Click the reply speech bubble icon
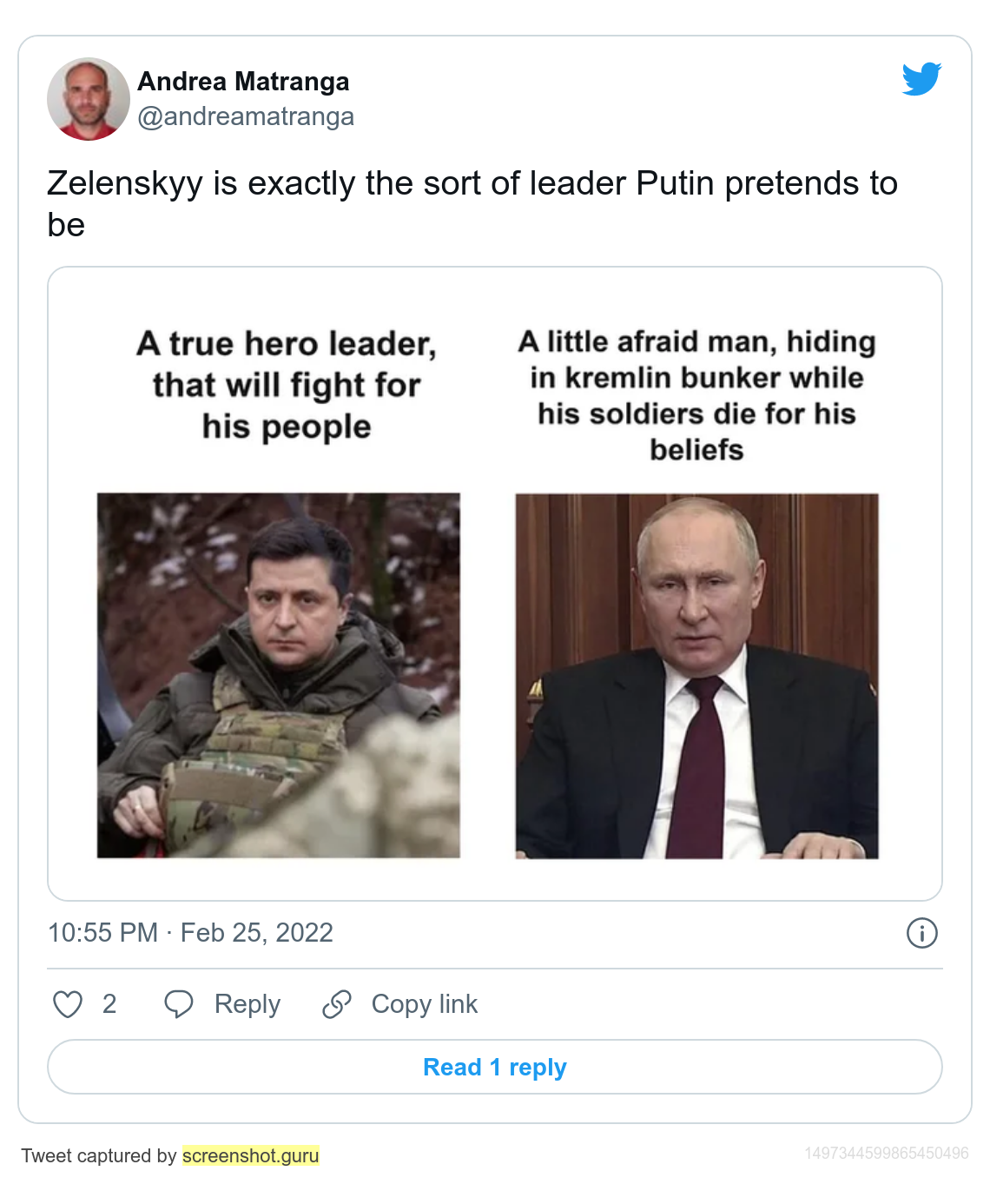Viewport: 990px width, 1204px height. point(179,1004)
